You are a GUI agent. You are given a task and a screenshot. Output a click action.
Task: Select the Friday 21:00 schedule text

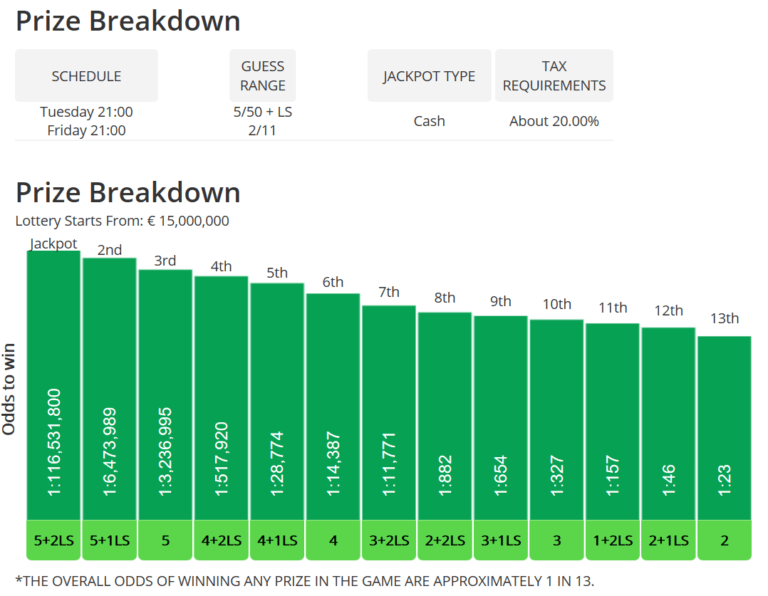86,130
